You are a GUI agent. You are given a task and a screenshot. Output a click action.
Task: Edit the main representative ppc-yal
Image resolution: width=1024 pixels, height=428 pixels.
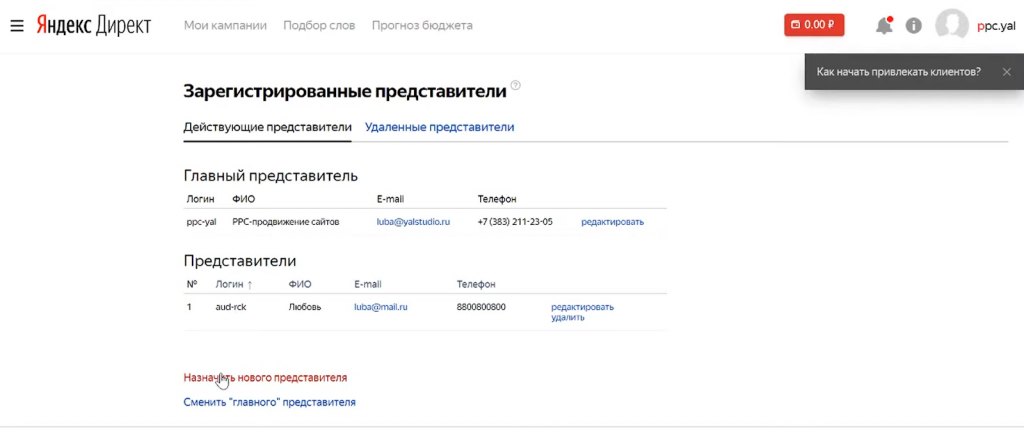pos(613,222)
